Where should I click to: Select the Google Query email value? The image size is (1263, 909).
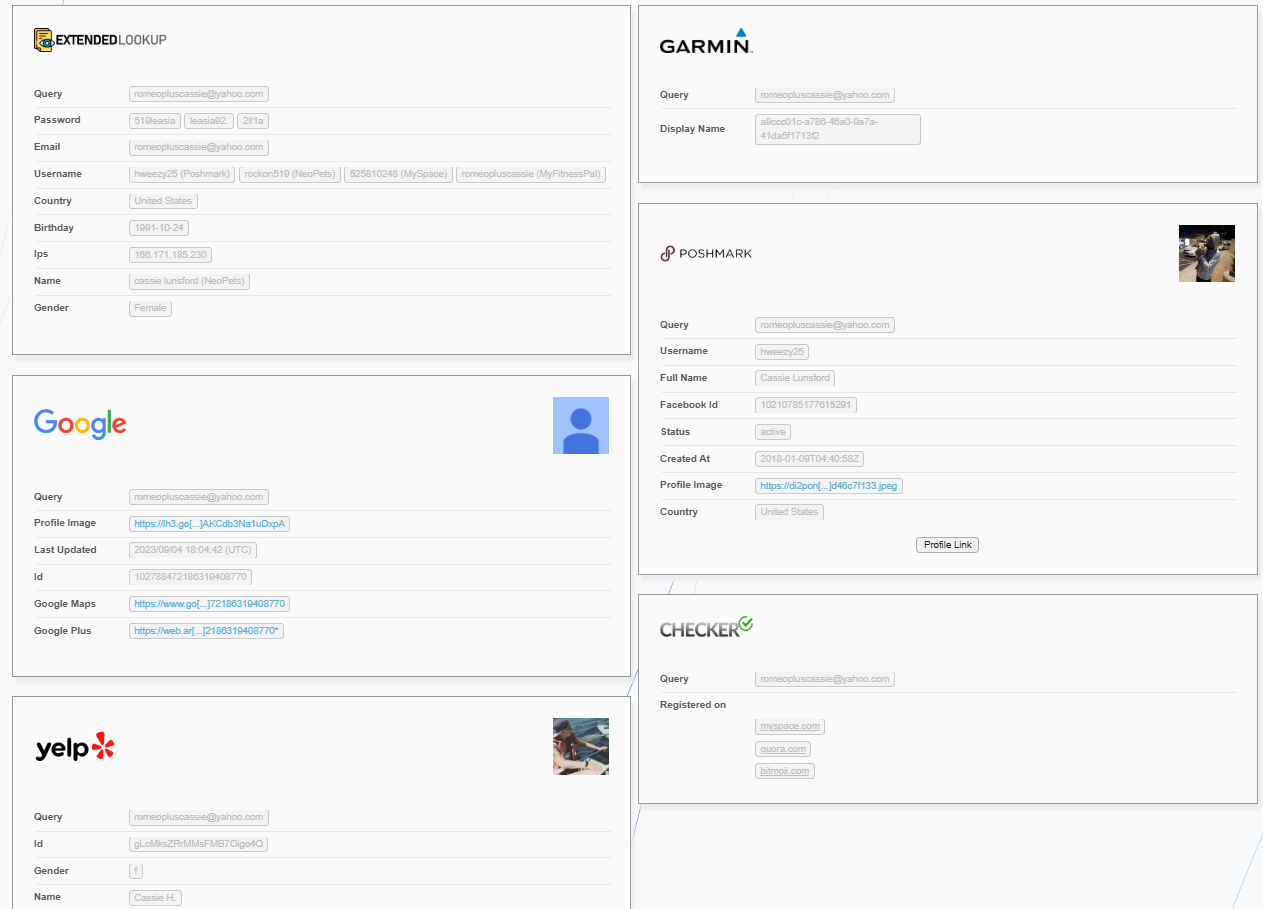pyautogui.click(x=199, y=497)
